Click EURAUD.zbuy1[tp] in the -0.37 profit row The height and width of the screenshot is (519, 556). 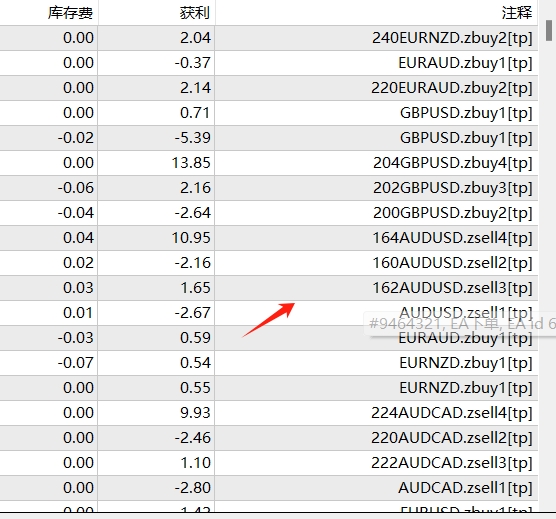pyautogui.click(x=466, y=63)
